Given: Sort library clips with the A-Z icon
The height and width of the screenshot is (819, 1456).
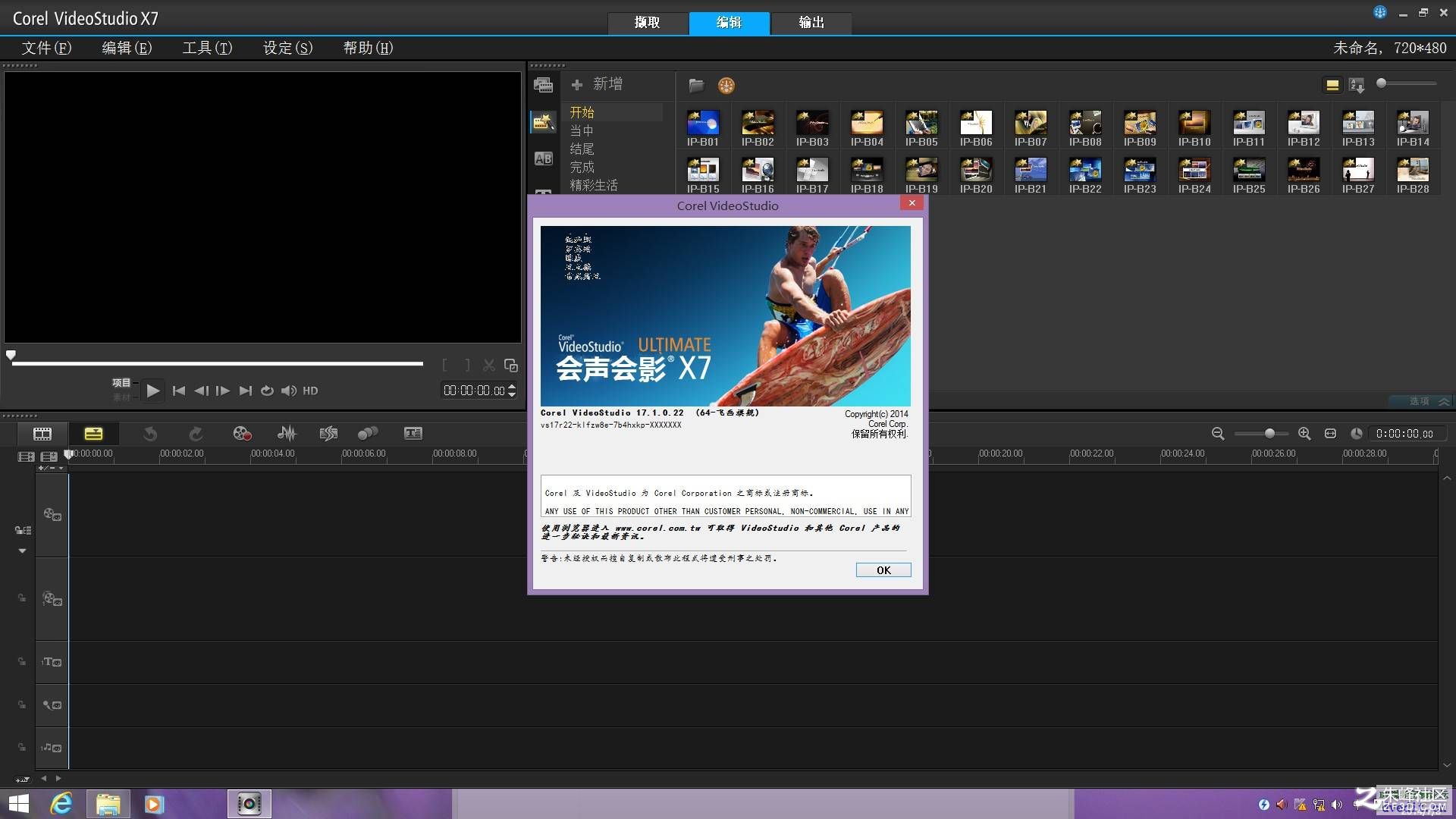Looking at the screenshot, I should click(1357, 85).
